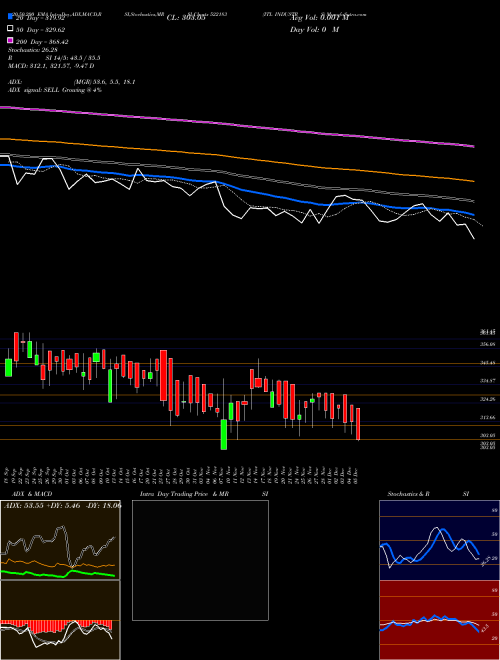Click the ADX/+DY/-DY readout in ADX panel
This screenshot has height=660, width=500.
(62, 506)
